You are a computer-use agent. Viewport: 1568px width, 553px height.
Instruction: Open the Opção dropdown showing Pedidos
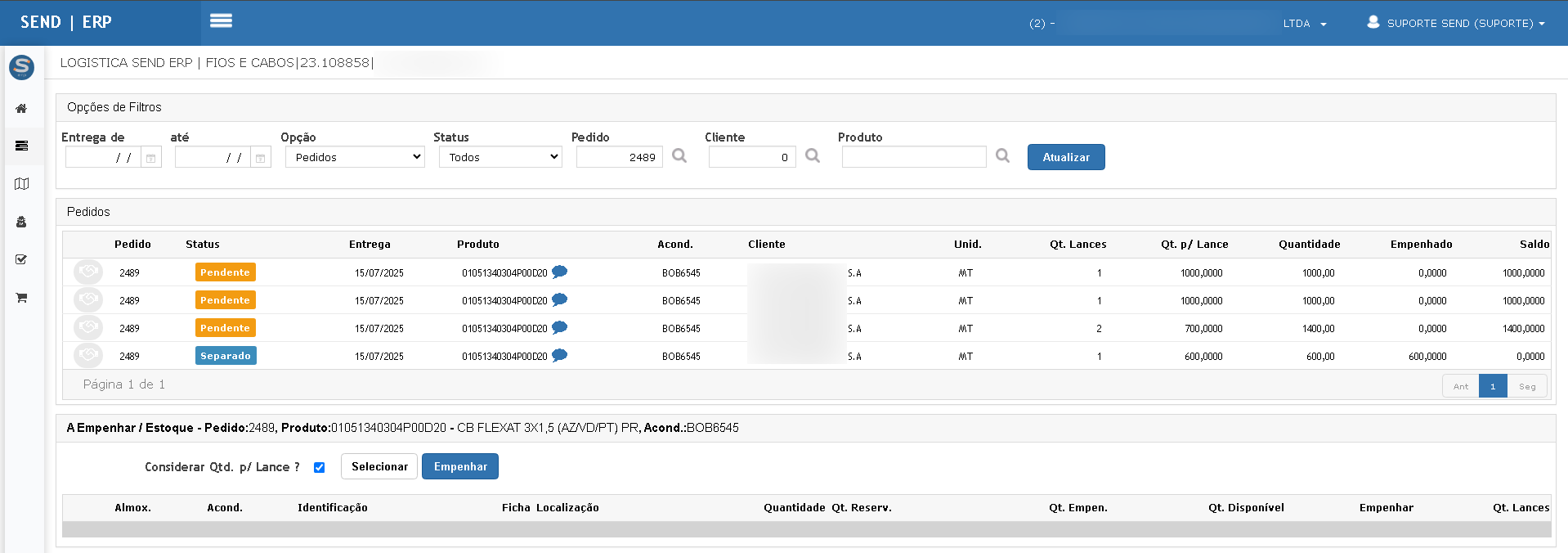(355, 157)
